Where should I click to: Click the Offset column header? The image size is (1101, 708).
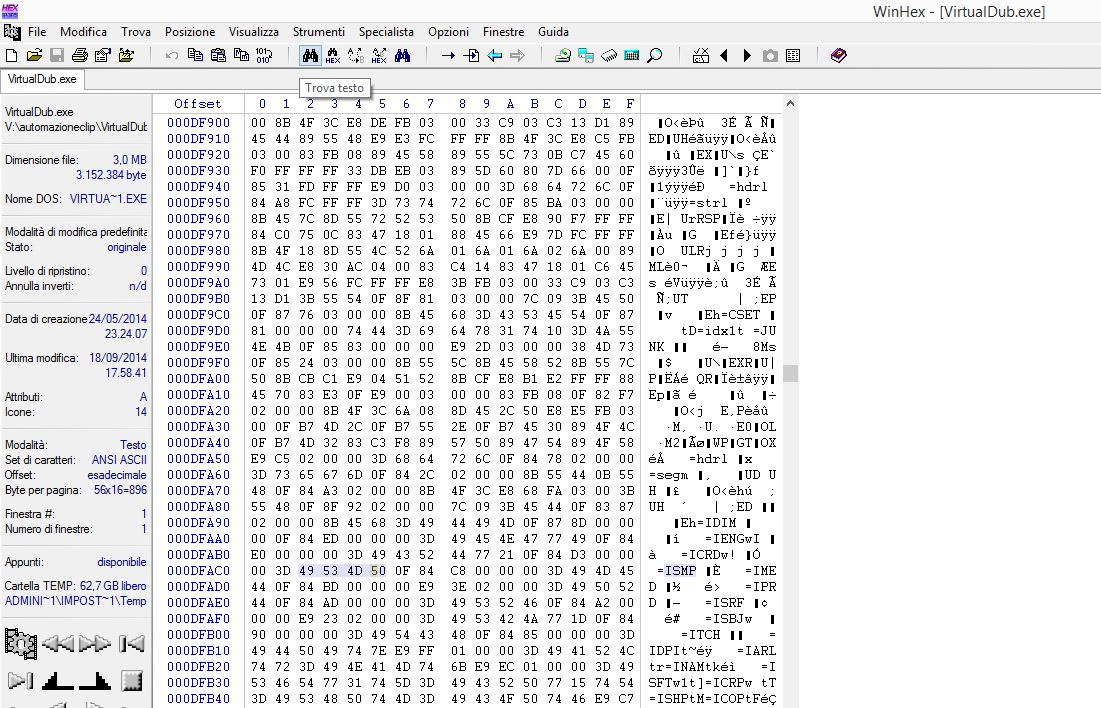[198, 104]
